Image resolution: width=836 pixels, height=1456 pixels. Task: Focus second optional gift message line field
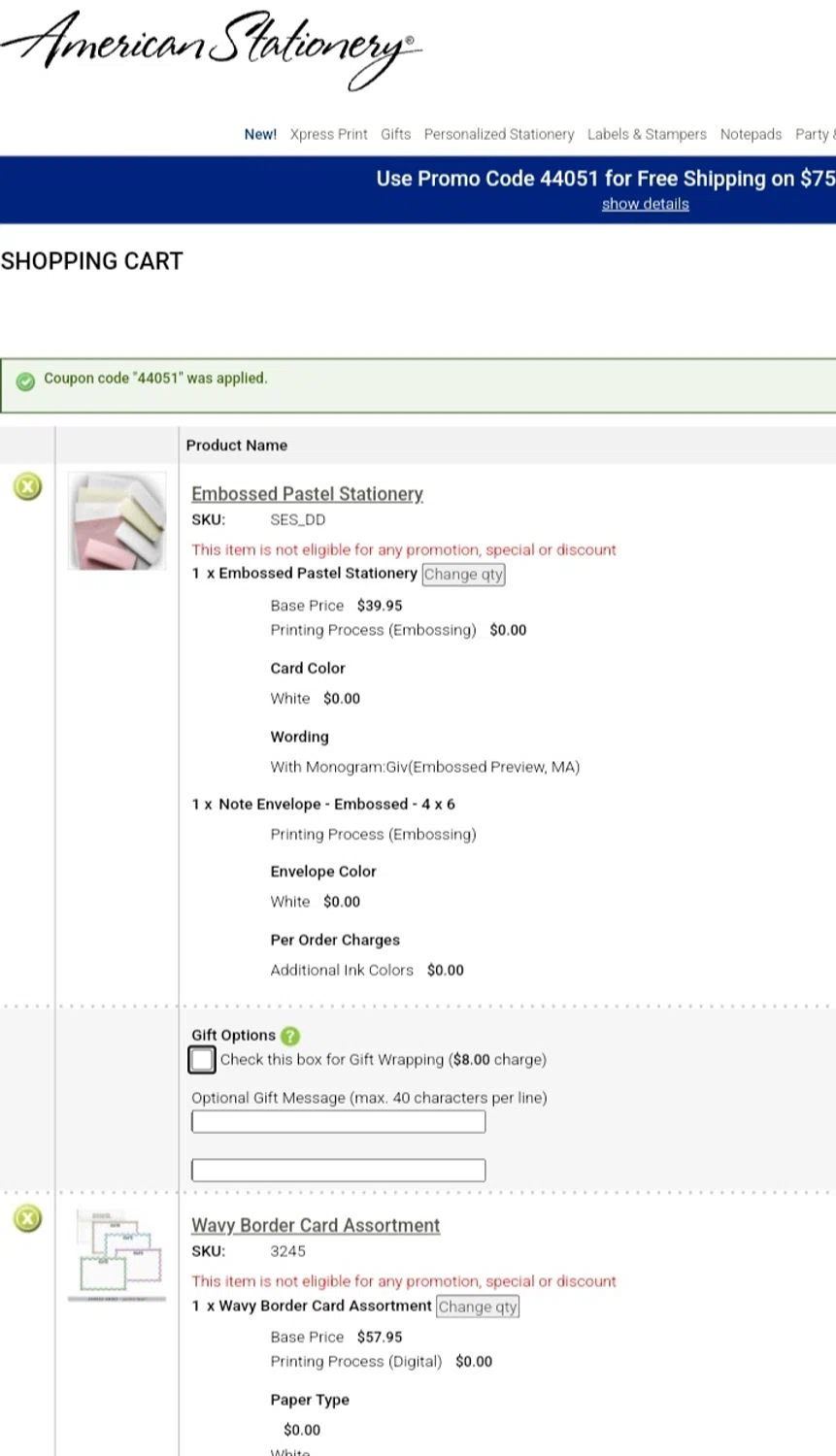339,1171
